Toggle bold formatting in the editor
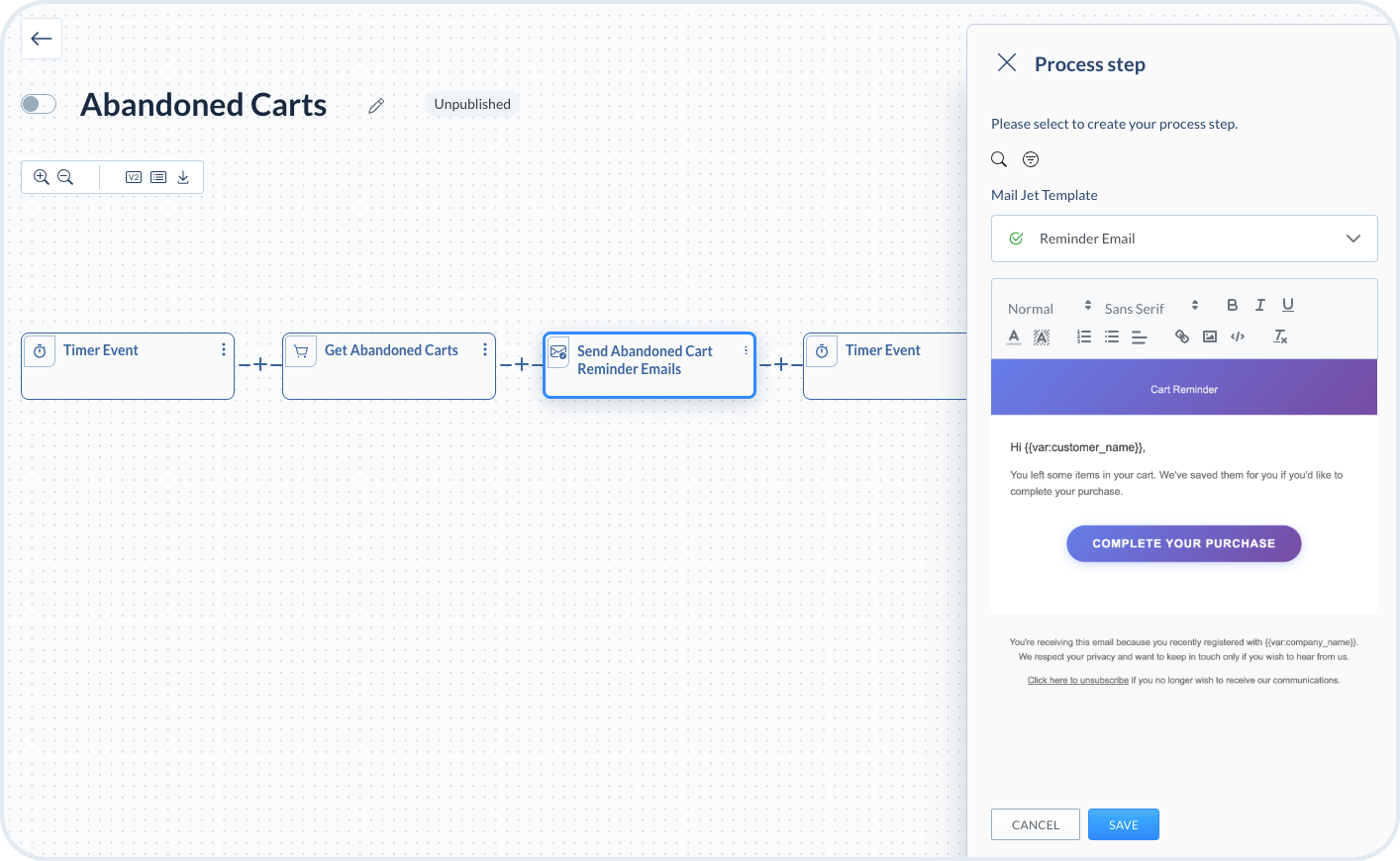Viewport: 1400px width, 861px height. pos(1232,305)
